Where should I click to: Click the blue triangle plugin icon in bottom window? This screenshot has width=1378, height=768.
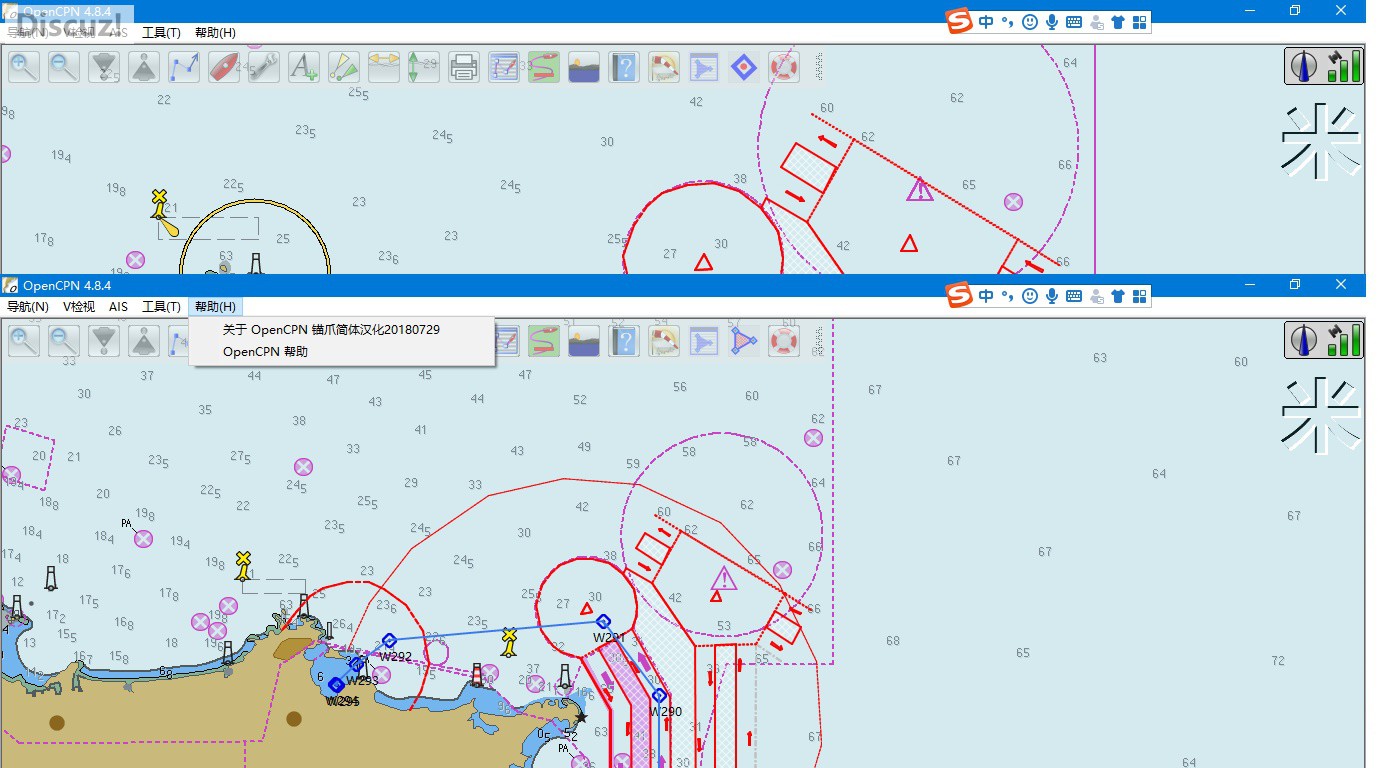(744, 341)
